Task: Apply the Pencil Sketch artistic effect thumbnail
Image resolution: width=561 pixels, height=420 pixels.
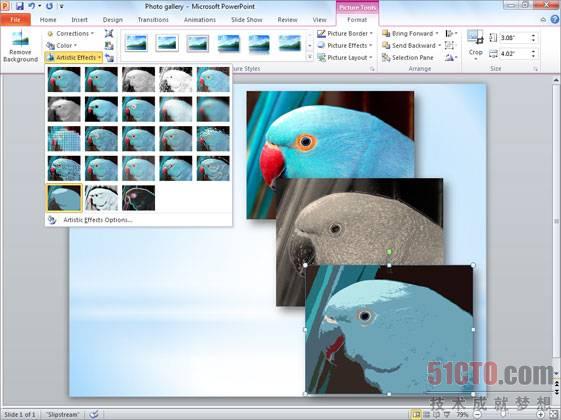Action: pos(176,79)
